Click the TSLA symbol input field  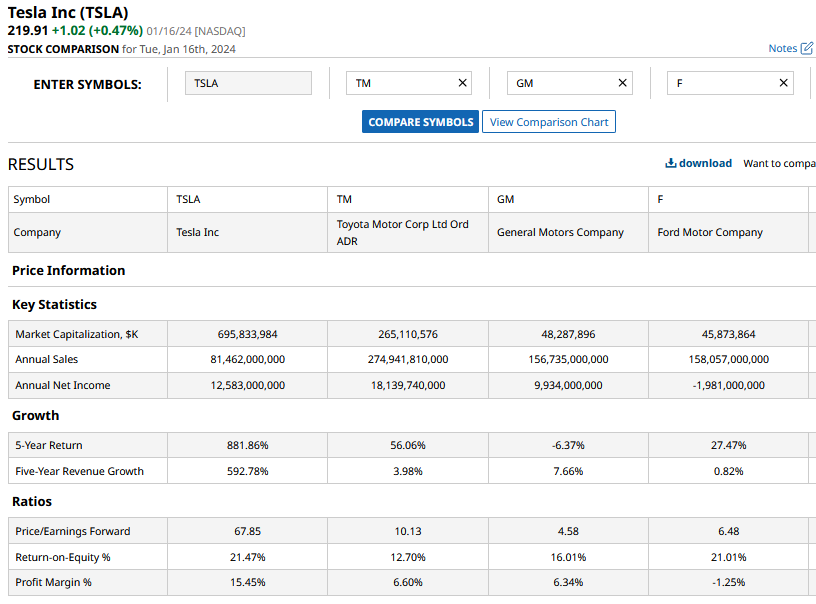point(248,83)
